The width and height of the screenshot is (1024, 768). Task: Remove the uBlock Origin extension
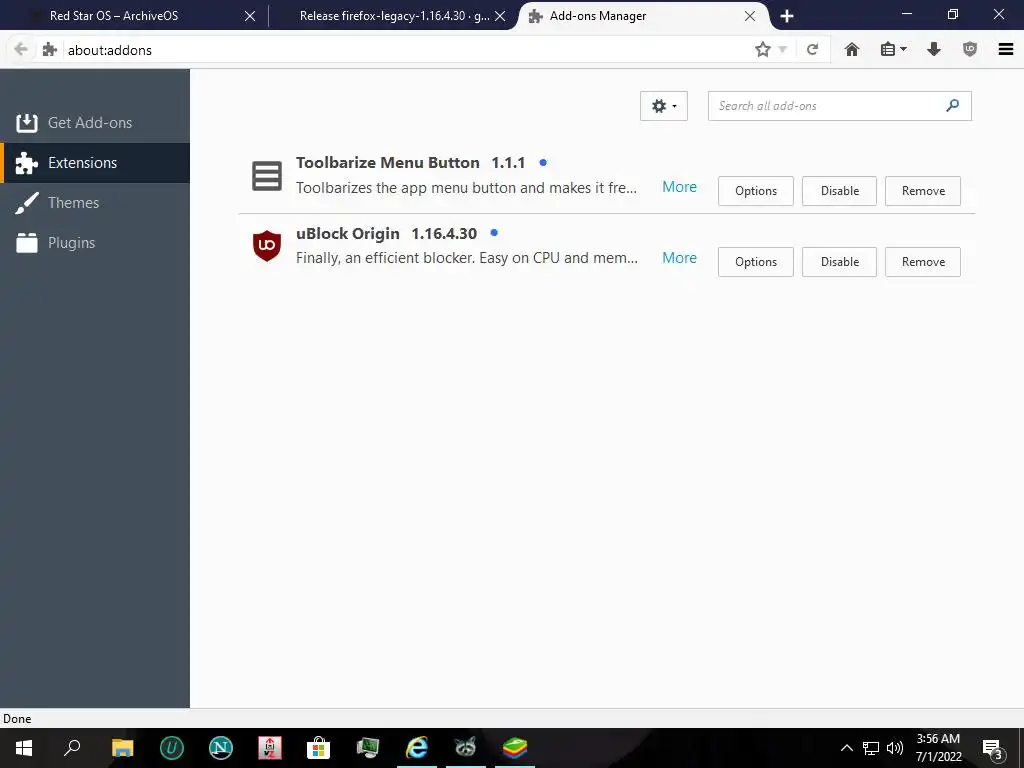(x=923, y=262)
